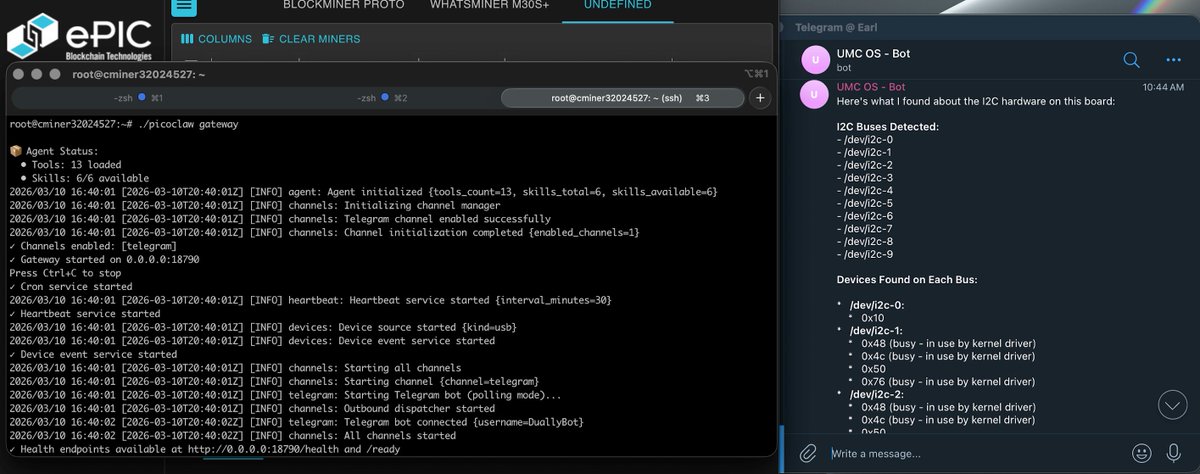Screen dimensions: 1200x474
Task: Click the UMC OS - Bot avatar in the header
Action: [817, 60]
